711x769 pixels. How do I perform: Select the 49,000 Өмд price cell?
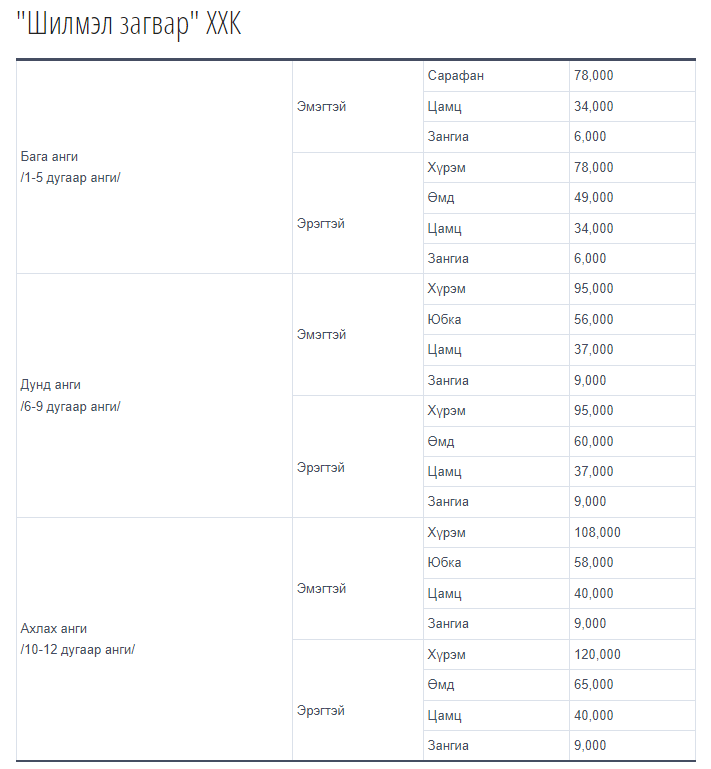(x=633, y=198)
